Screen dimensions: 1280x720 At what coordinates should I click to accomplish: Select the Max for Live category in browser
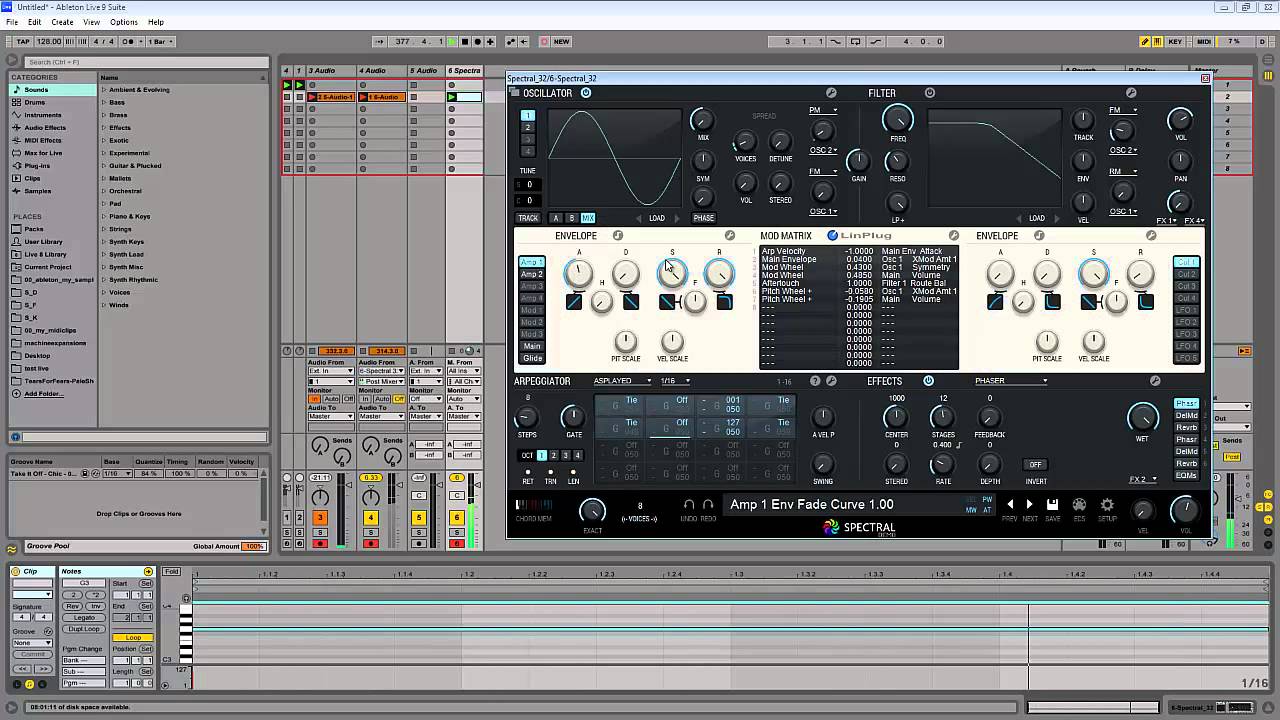tap(54, 153)
